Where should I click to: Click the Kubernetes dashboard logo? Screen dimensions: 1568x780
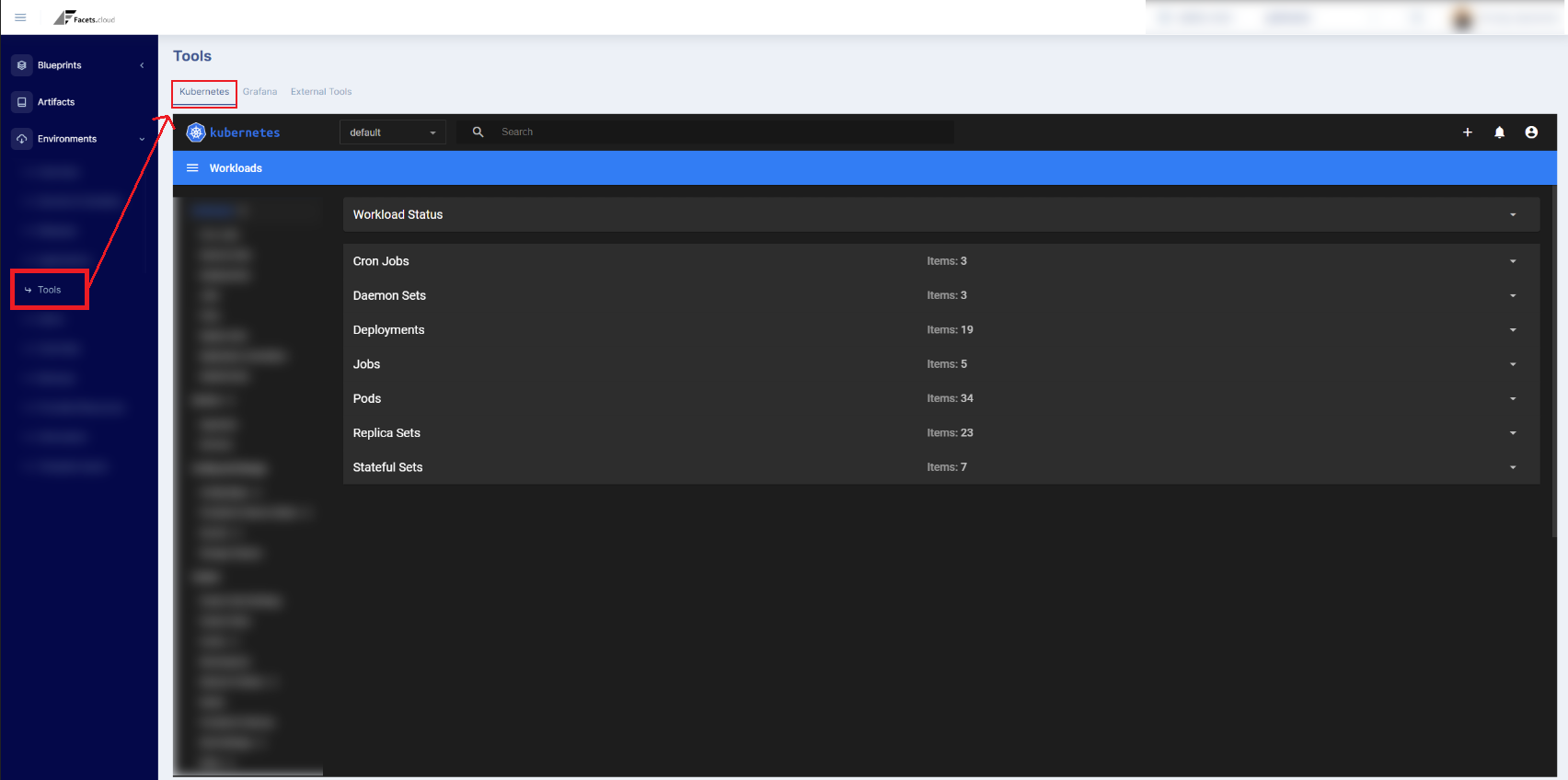click(233, 132)
